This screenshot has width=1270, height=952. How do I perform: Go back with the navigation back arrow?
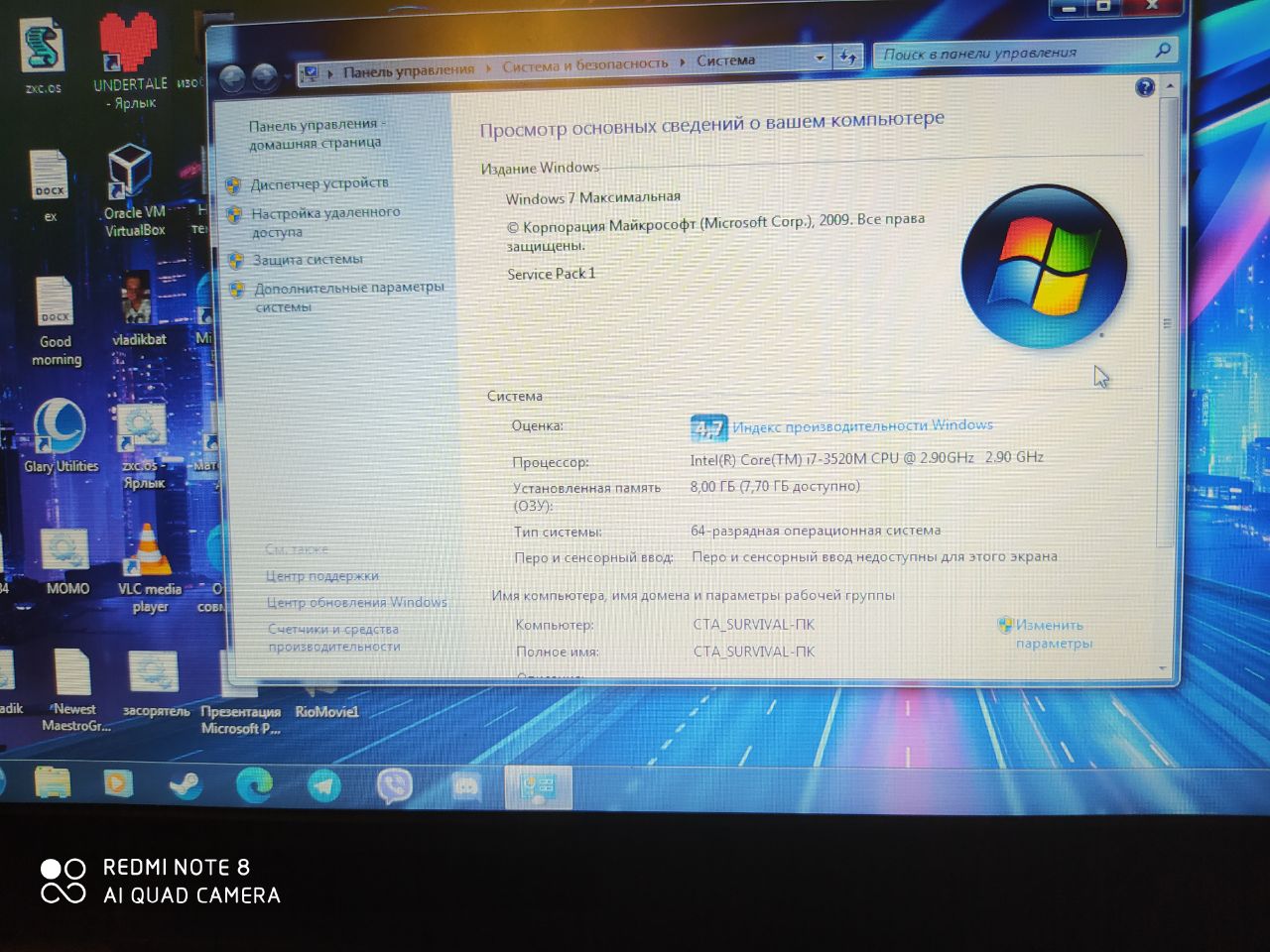[232, 77]
